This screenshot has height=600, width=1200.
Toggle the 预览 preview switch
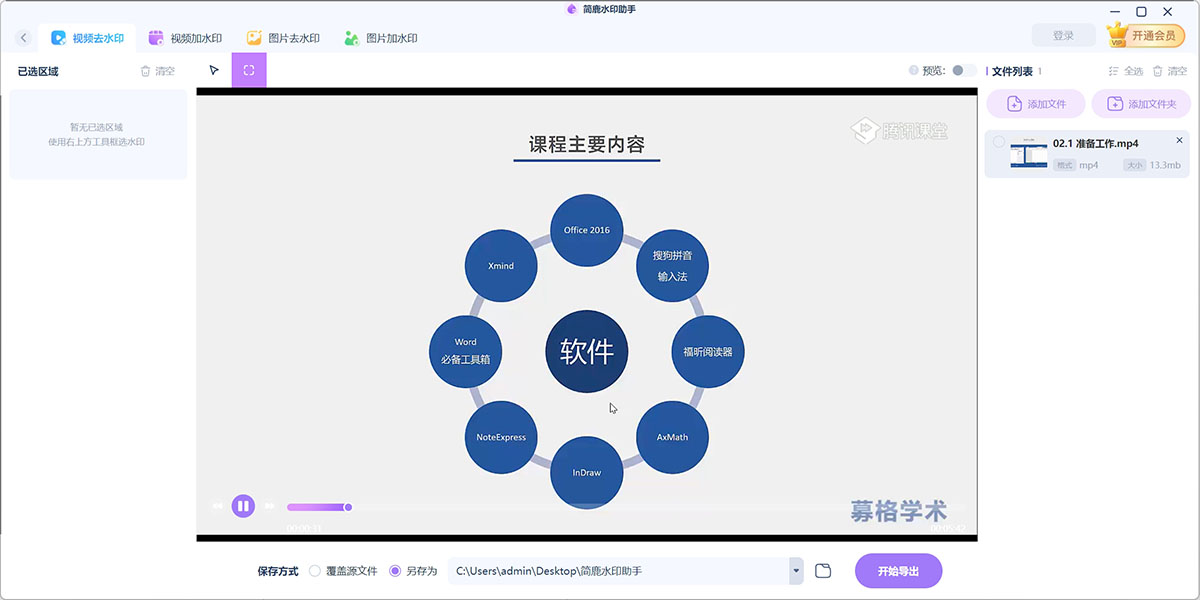(x=964, y=71)
